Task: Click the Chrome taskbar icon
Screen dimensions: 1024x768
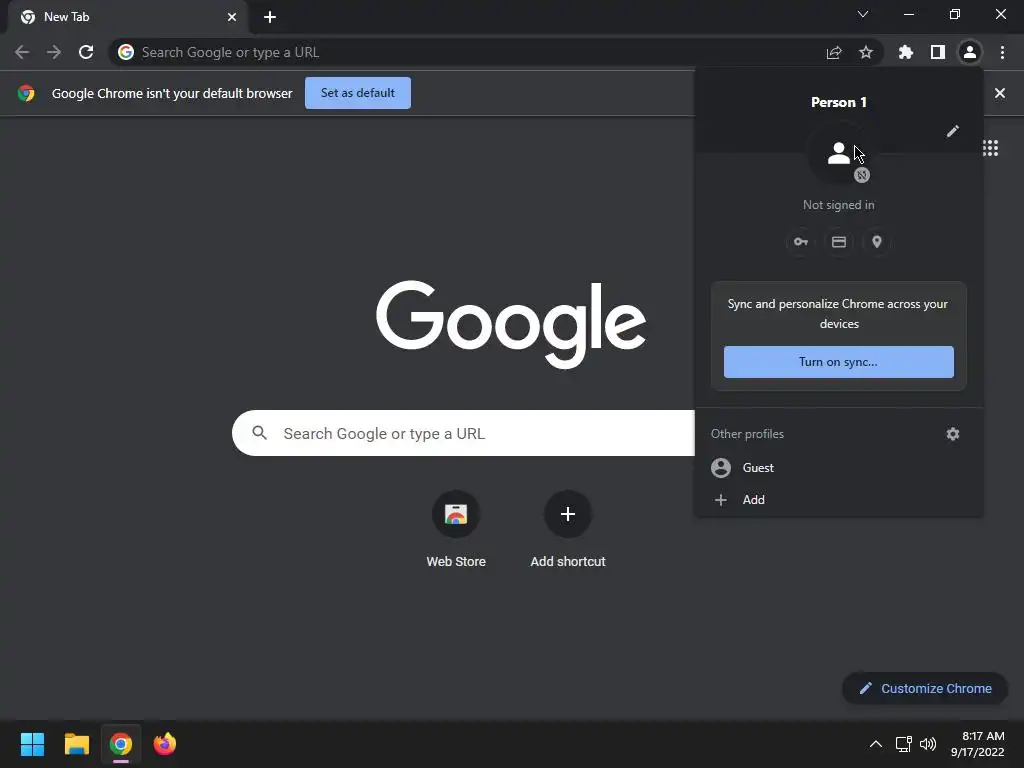Action: pyautogui.click(x=121, y=744)
